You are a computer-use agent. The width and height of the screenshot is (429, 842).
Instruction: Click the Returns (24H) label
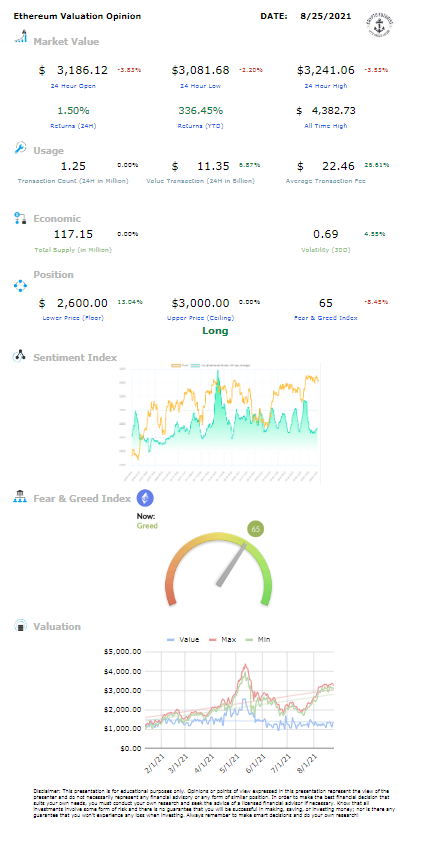(73, 126)
